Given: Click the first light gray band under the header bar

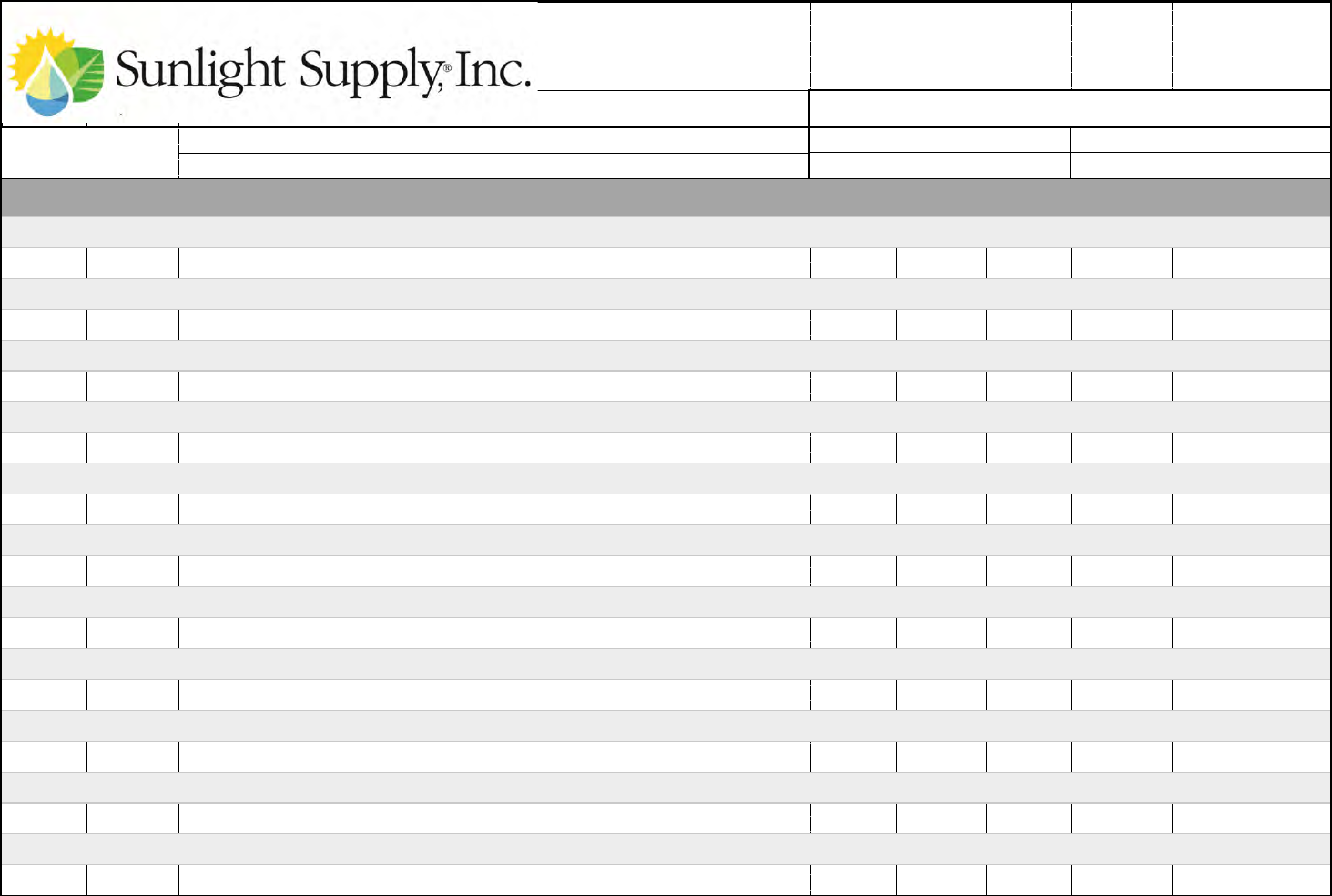Looking at the screenshot, I should [x=666, y=231].
